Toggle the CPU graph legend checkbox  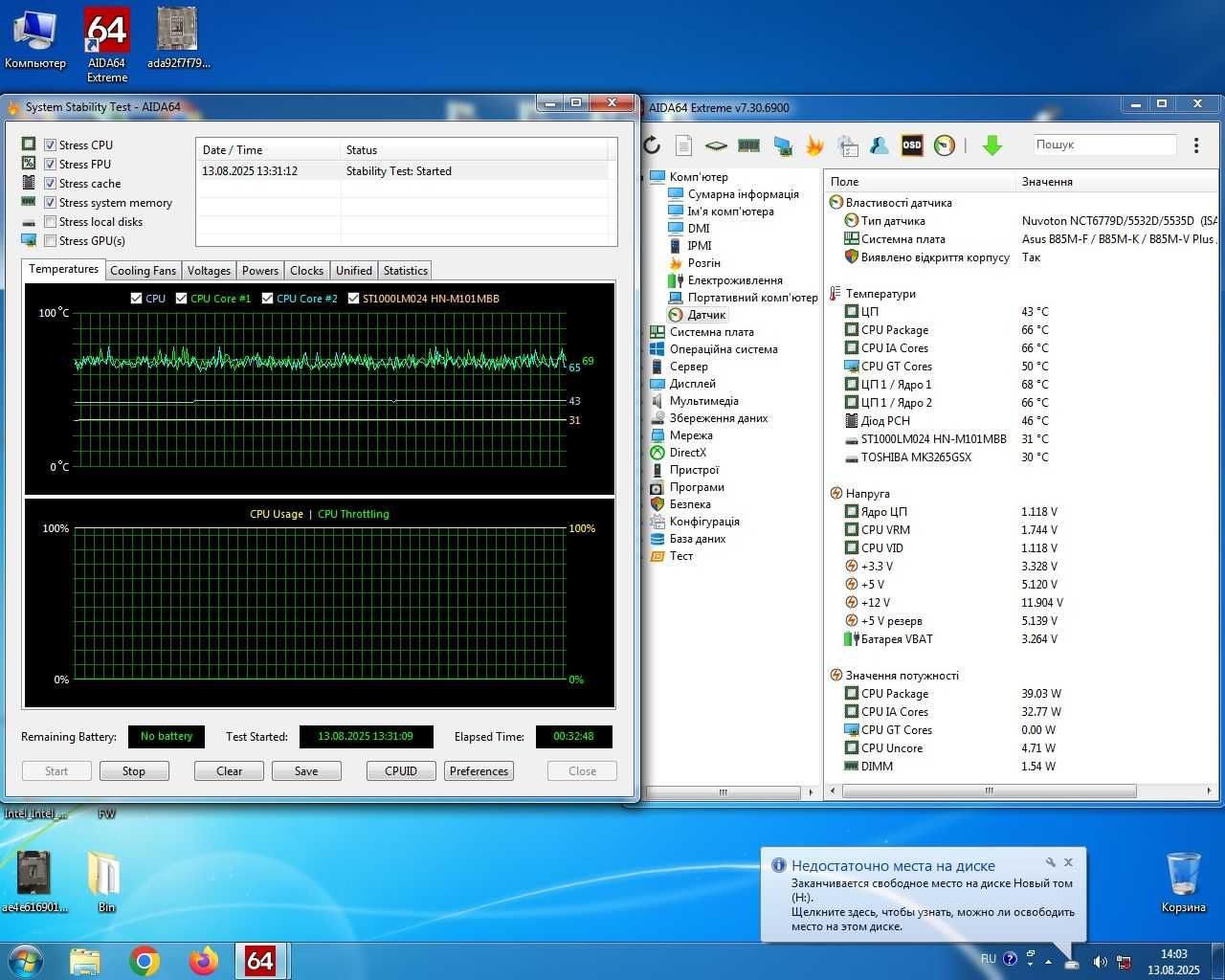point(136,299)
